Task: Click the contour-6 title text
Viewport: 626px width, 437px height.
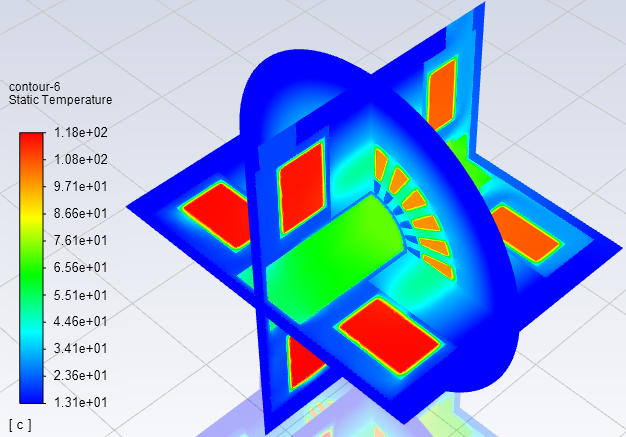Action: point(34,87)
